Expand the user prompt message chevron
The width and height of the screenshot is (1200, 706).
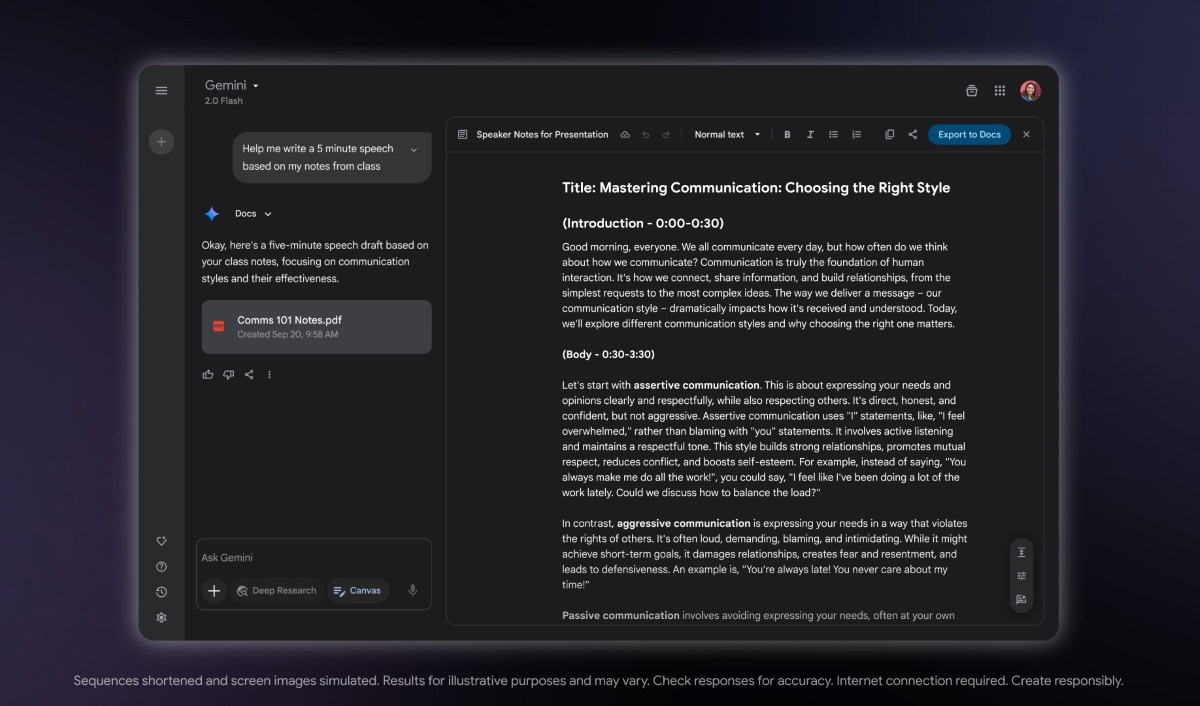pyautogui.click(x=413, y=150)
